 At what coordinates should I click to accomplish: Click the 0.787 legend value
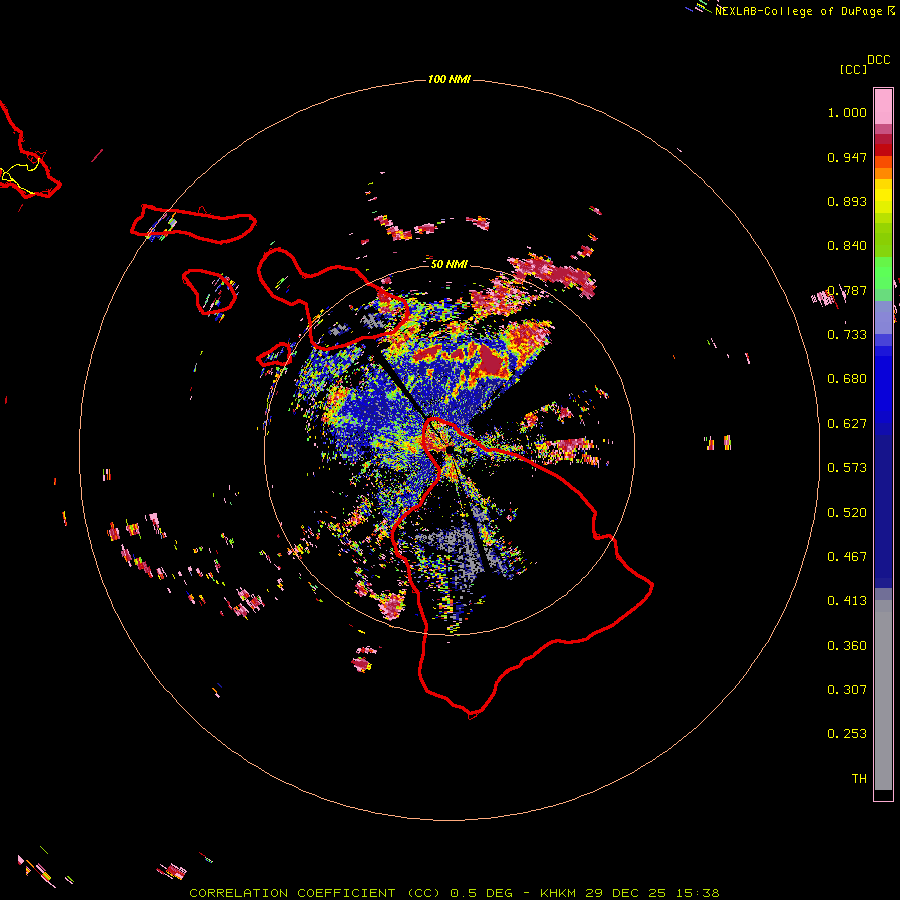point(847,290)
